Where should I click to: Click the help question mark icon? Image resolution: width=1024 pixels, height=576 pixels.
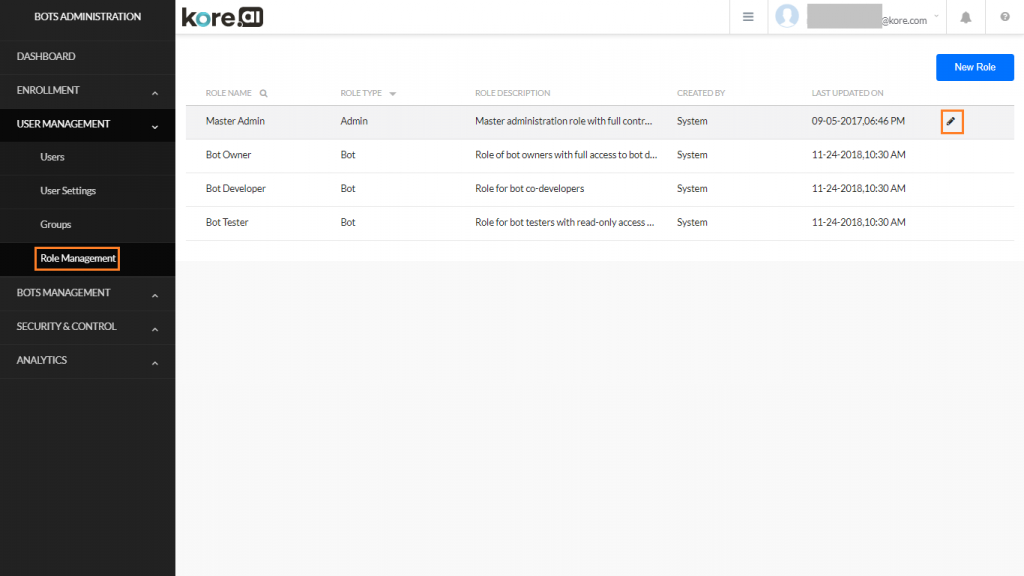coord(1005,17)
